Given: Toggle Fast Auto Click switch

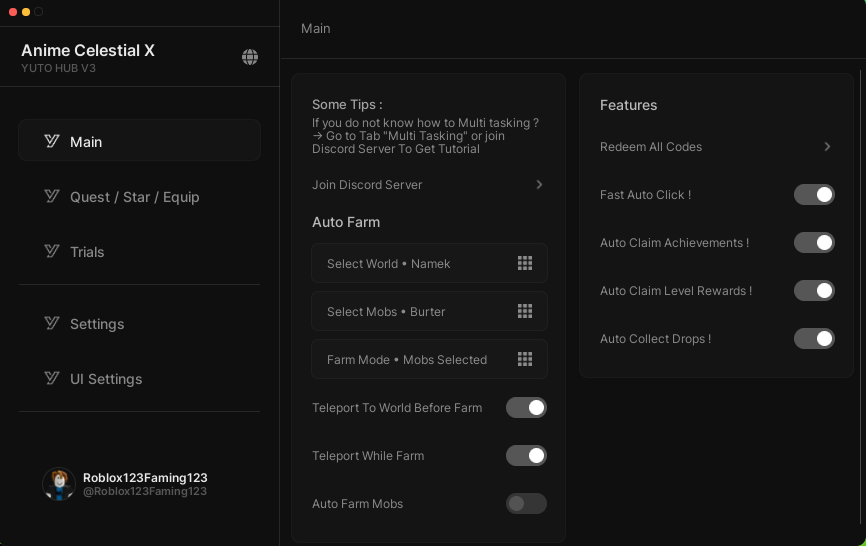Looking at the screenshot, I should pyautogui.click(x=814, y=194).
